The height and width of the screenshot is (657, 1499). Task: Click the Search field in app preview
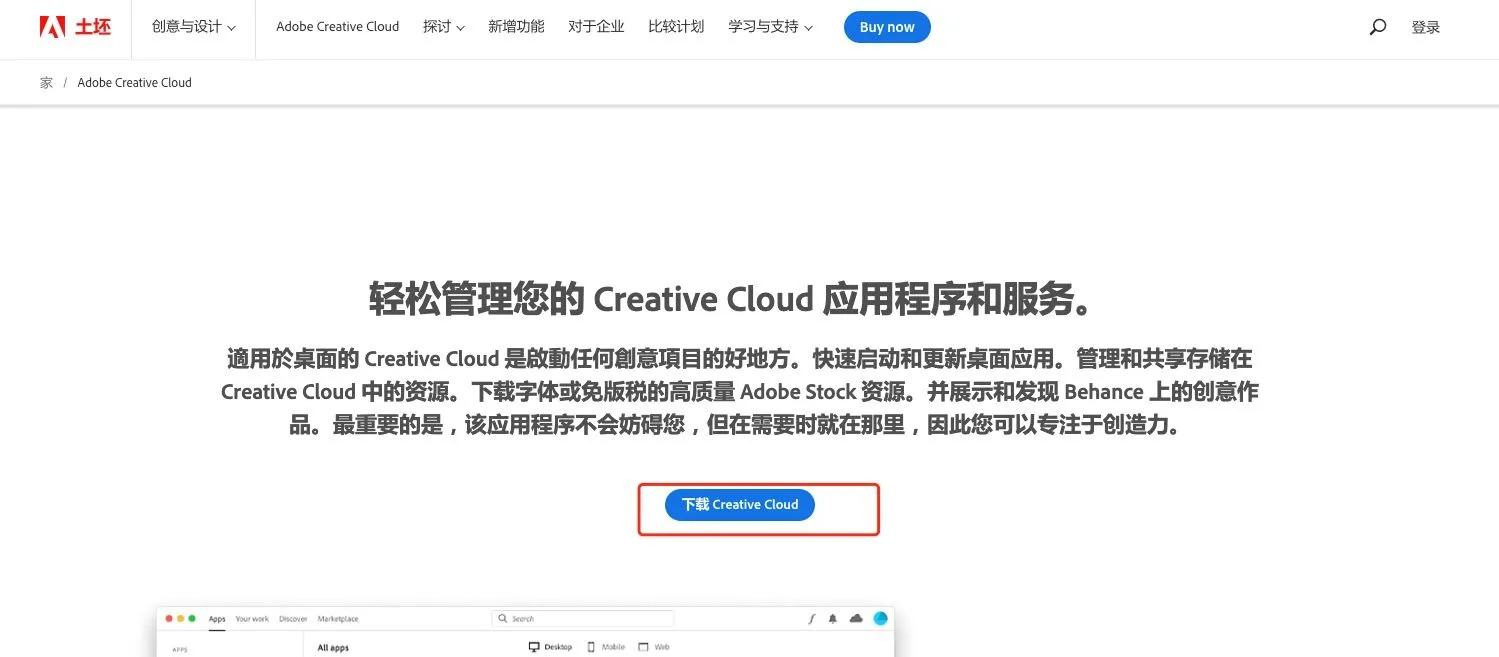[x=583, y=619]
